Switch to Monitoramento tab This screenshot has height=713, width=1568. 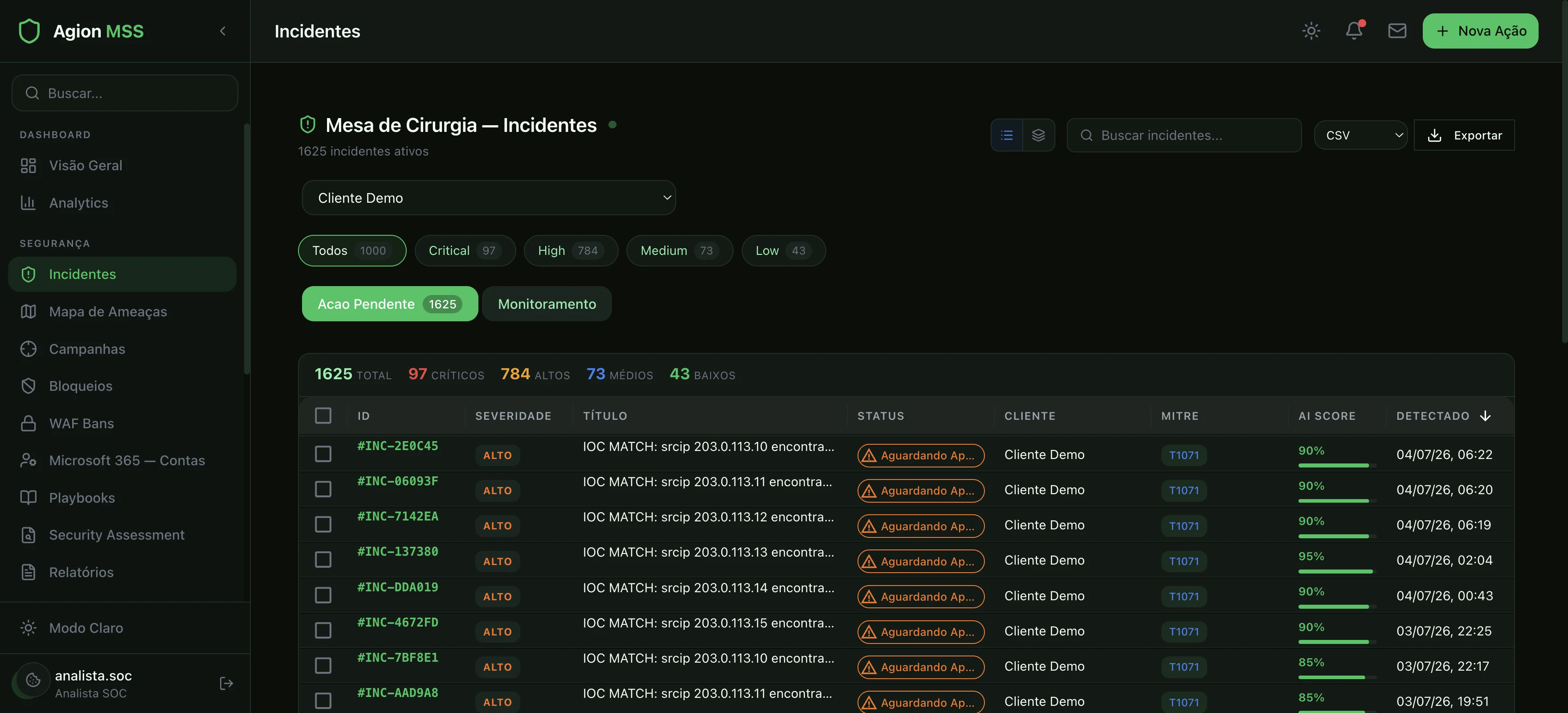(547, 304)
